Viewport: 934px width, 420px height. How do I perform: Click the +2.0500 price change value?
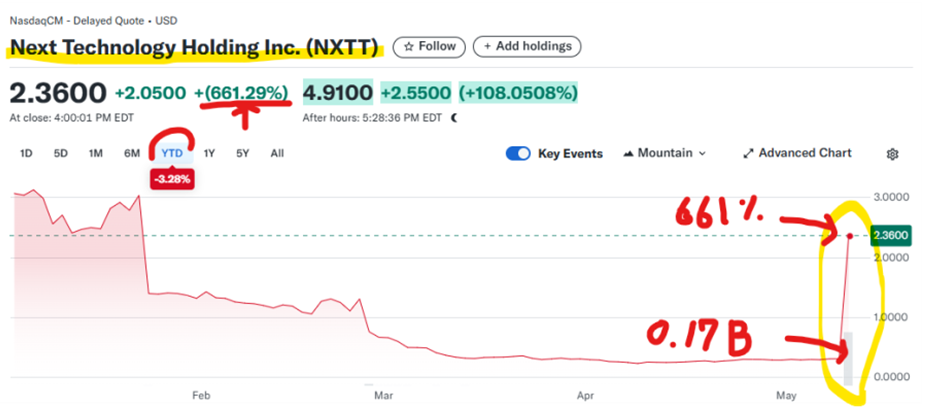click(150, 94)
